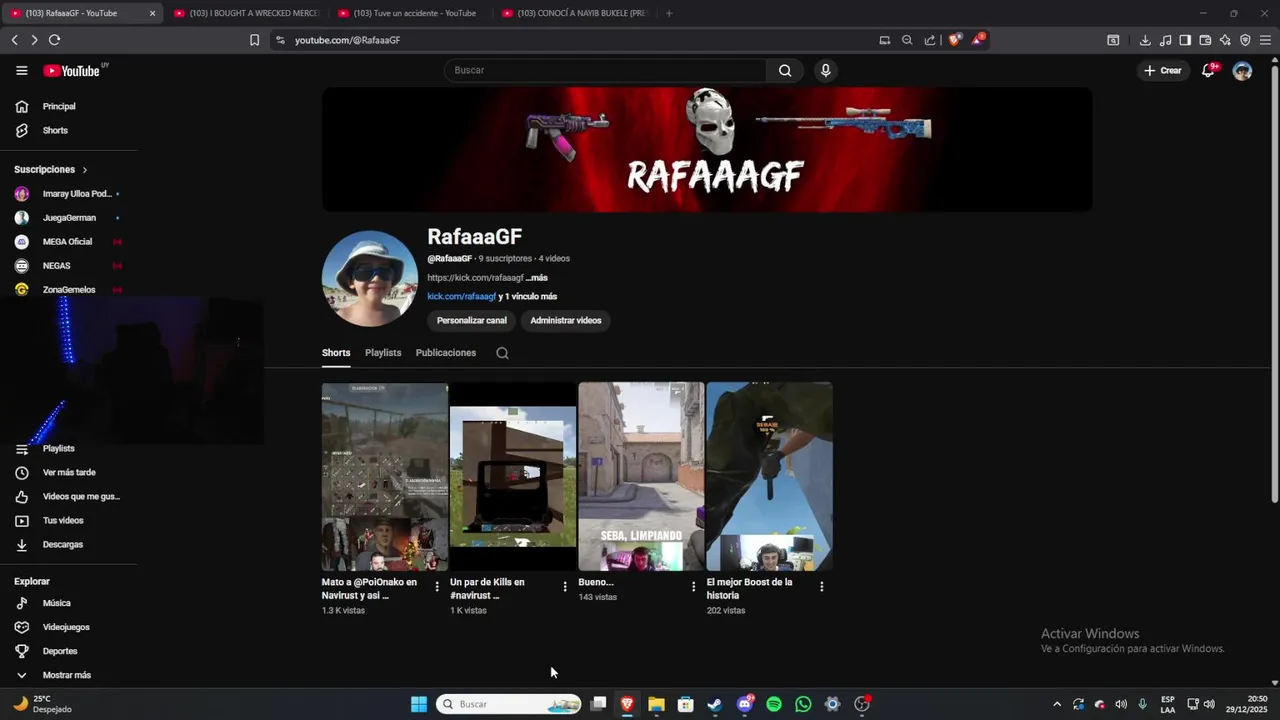
Task: Go forward with browser forward arrow
Action: [34, 40]
